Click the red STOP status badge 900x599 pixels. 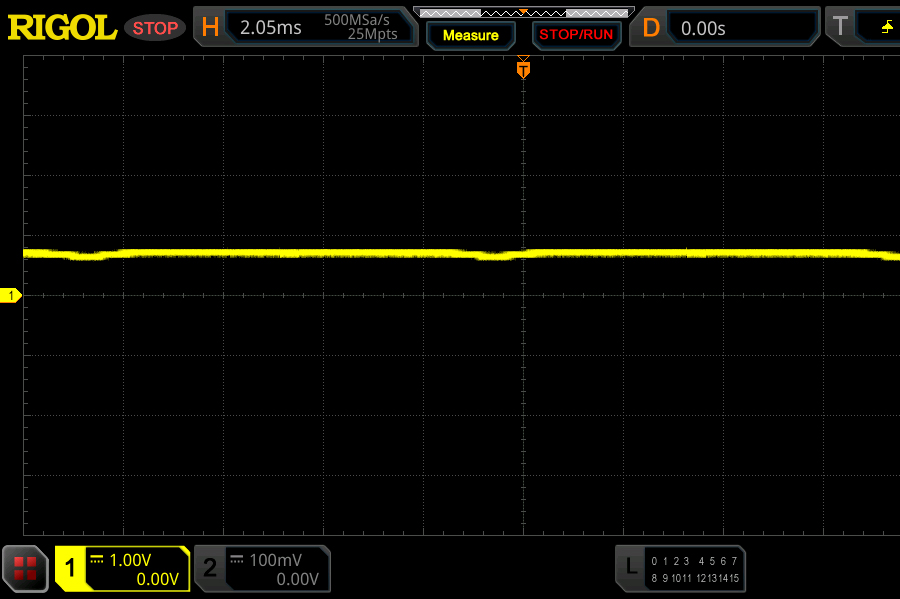pos(155,28)
